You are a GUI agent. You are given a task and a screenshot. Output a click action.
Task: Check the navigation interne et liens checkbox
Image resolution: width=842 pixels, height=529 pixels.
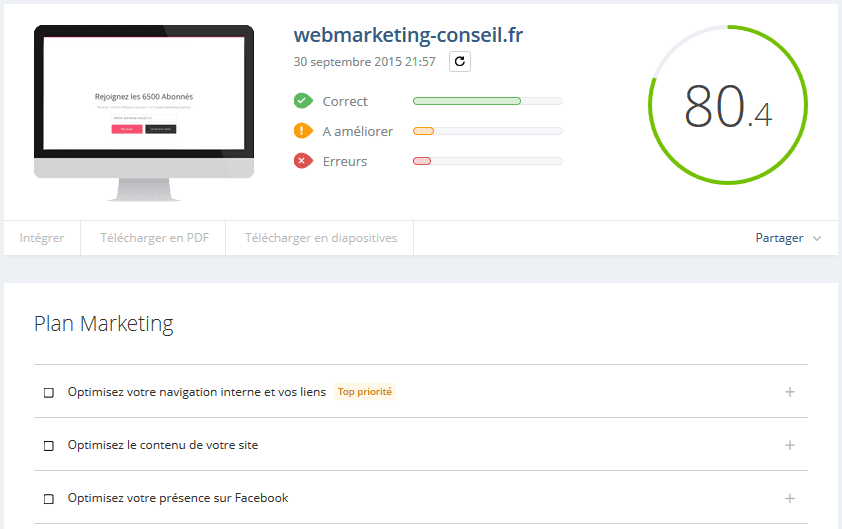tap(49, 393)
